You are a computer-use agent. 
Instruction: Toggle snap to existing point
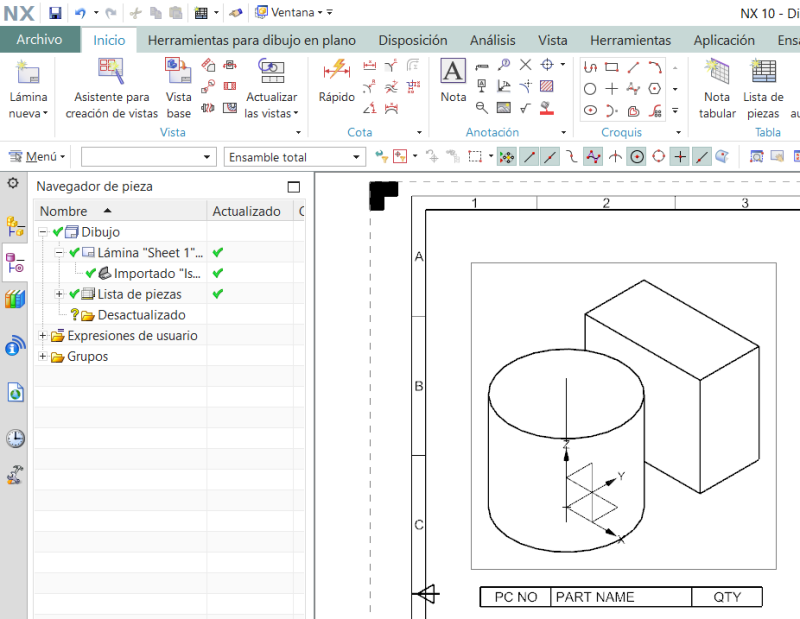[680, 157]
